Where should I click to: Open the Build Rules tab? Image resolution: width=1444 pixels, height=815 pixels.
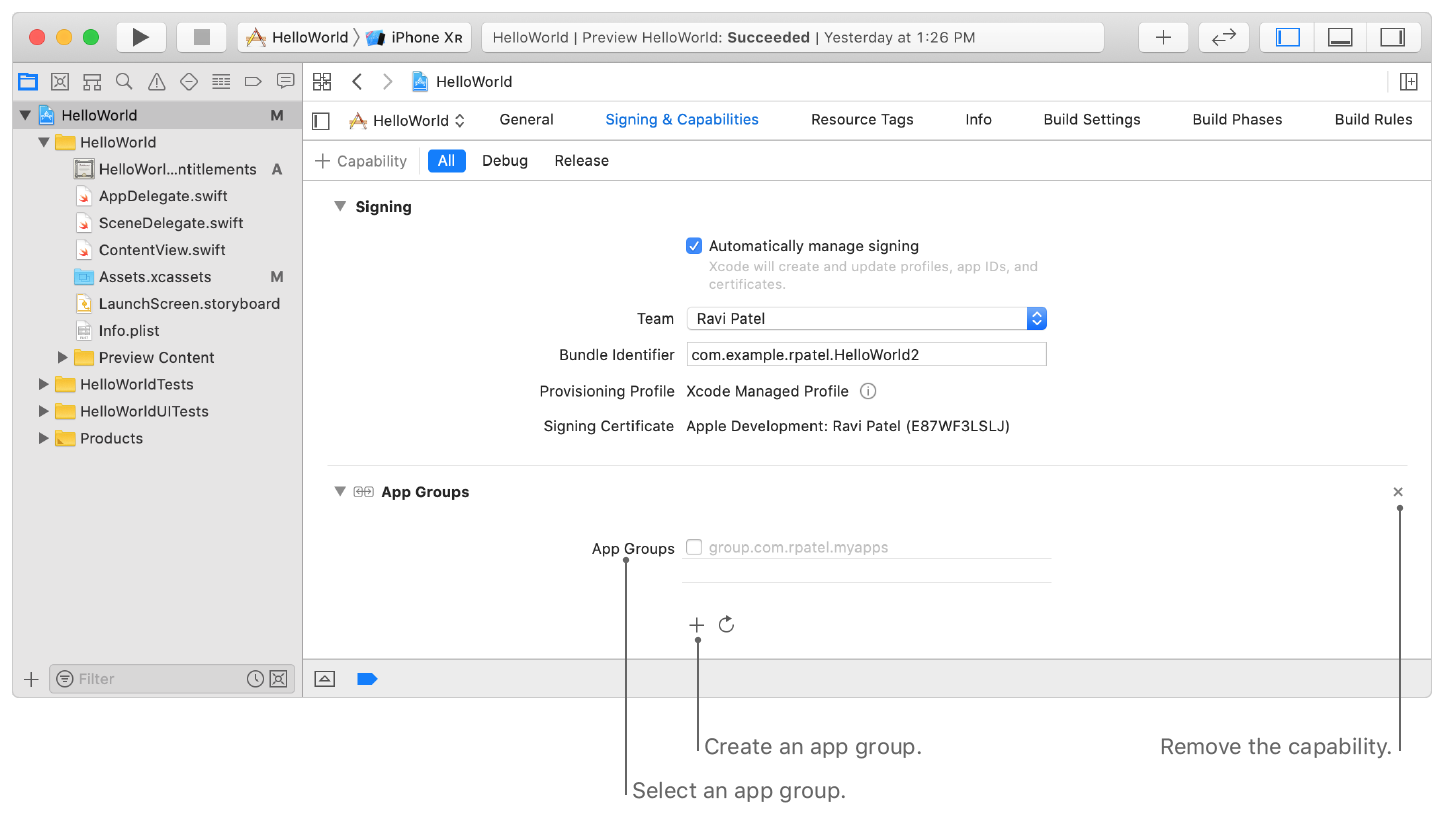(1373, 119)
